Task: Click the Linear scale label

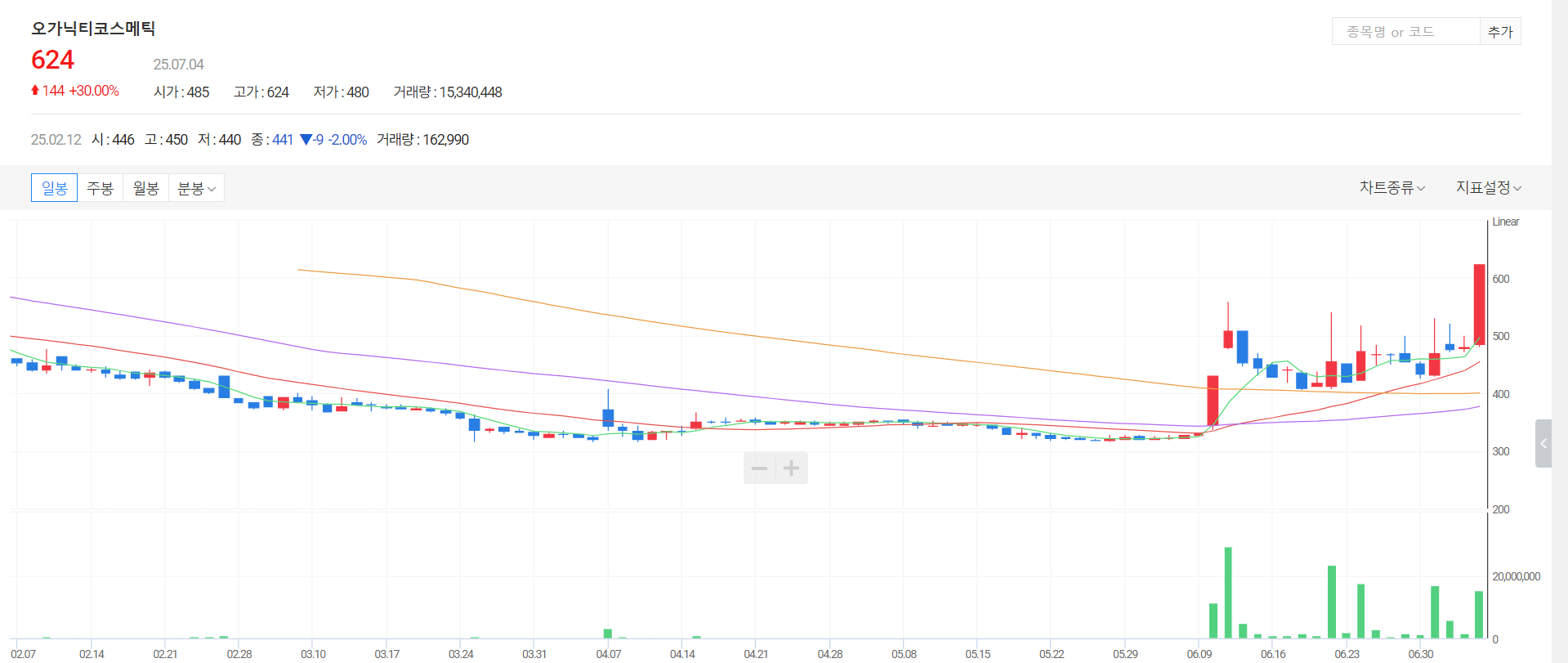Action: pos(1505,222)
